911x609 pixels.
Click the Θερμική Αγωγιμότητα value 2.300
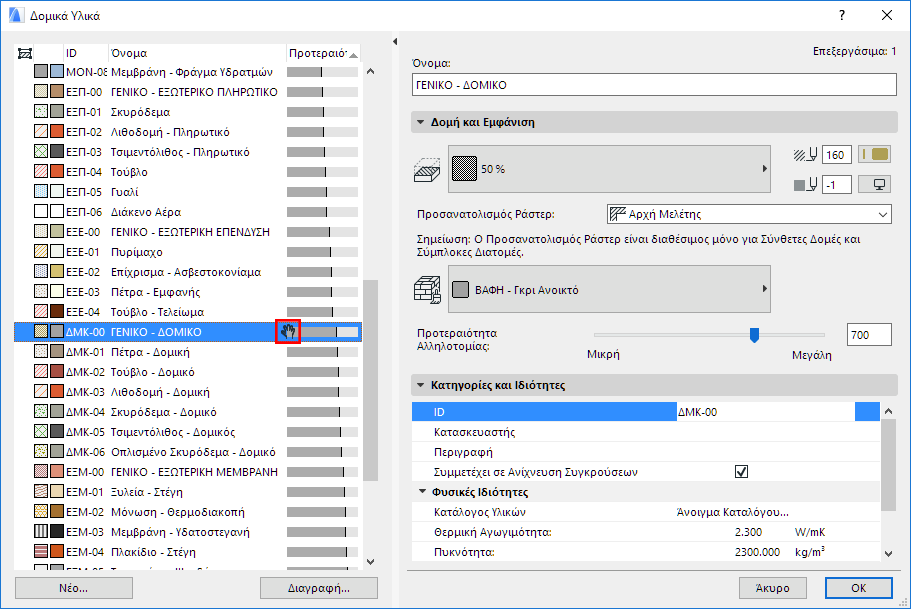click(x=748, y=532)
